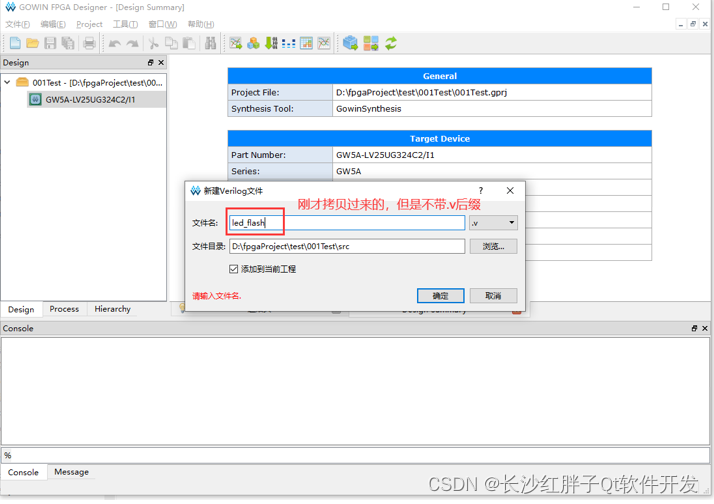Open the 工具(T) menu

coord(125,24)
